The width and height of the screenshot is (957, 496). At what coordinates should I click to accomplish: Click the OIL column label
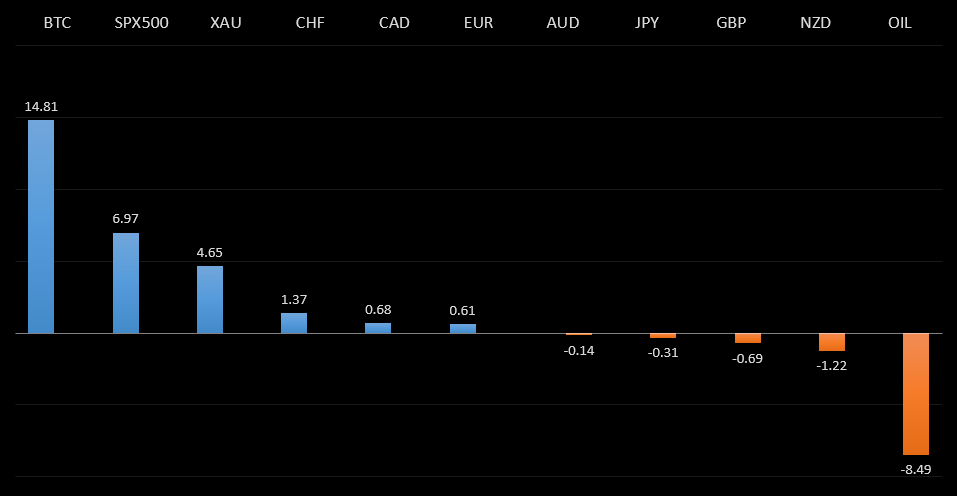point(900,23)
